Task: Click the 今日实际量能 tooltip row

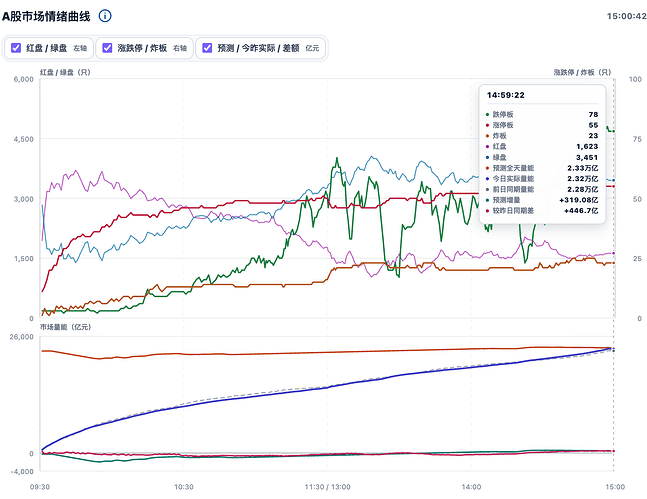Action: pyautogui.click(x=542, y=179)
